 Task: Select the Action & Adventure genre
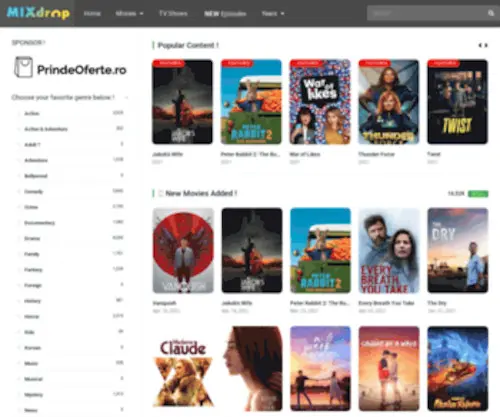pos(46,129)
